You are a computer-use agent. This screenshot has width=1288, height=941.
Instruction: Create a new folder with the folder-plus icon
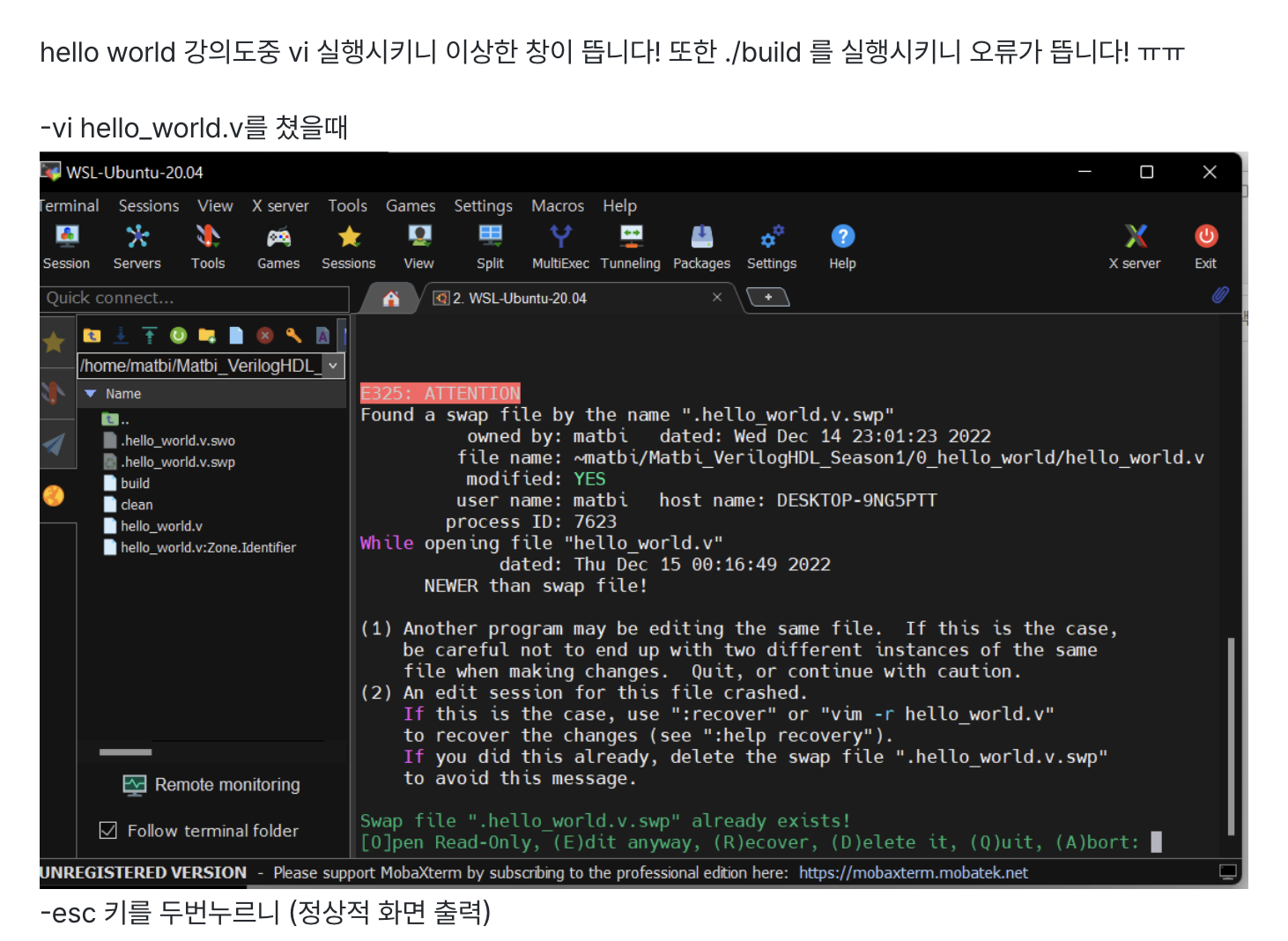click(207, 335)
